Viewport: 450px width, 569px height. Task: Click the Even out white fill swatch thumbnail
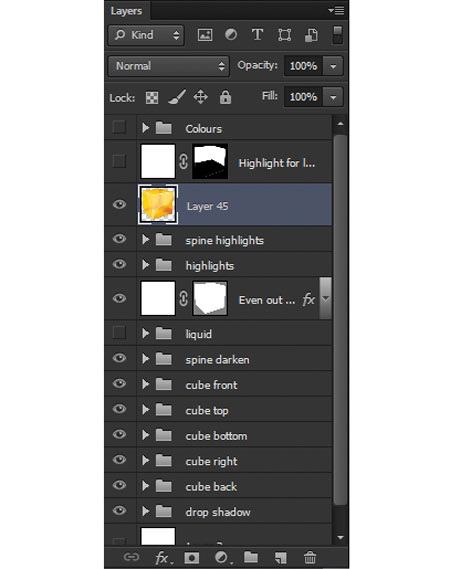[158, 298]
